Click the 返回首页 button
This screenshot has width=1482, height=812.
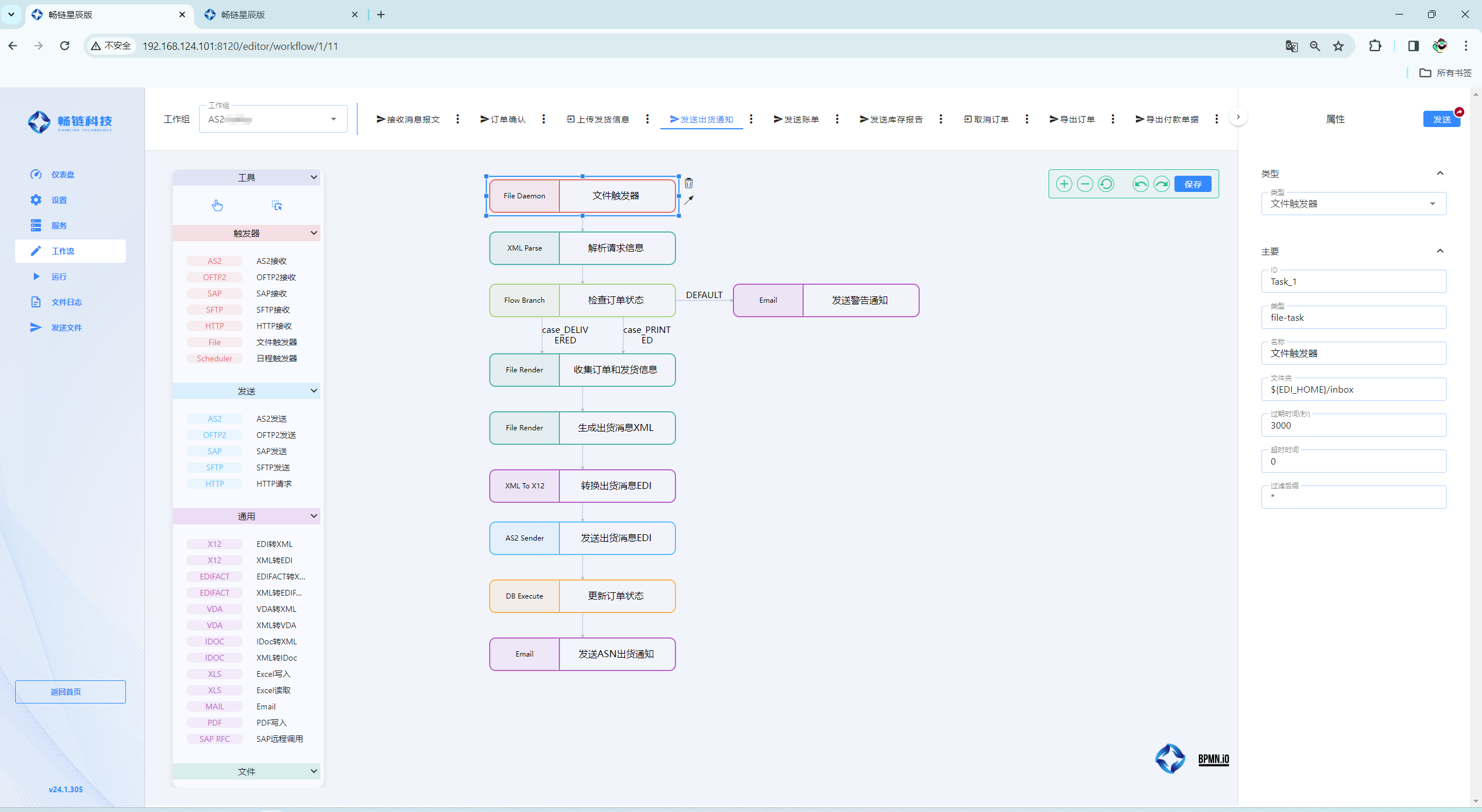70,692
